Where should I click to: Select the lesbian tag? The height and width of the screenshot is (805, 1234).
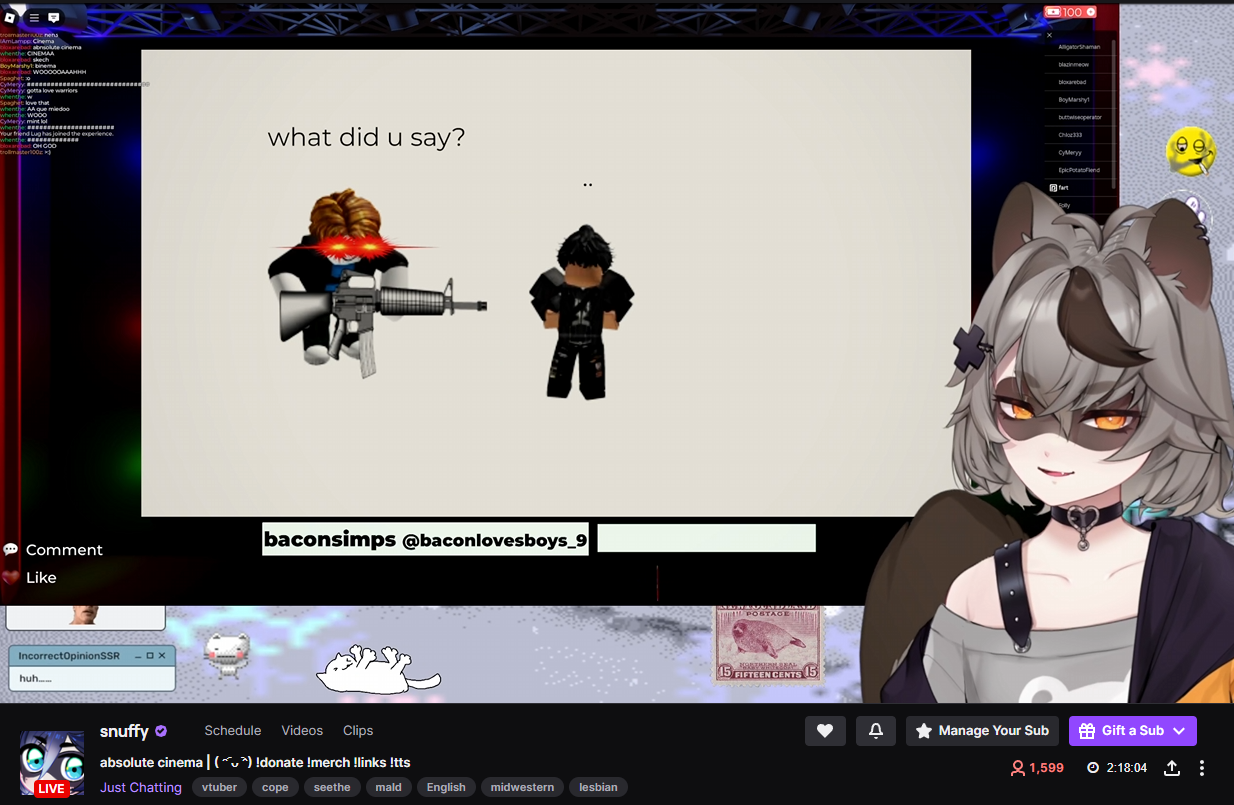point(598,787)
